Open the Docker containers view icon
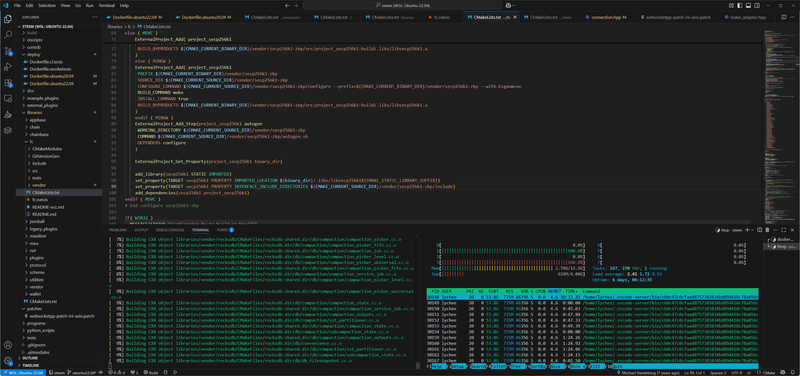 [x=8, y=130]
